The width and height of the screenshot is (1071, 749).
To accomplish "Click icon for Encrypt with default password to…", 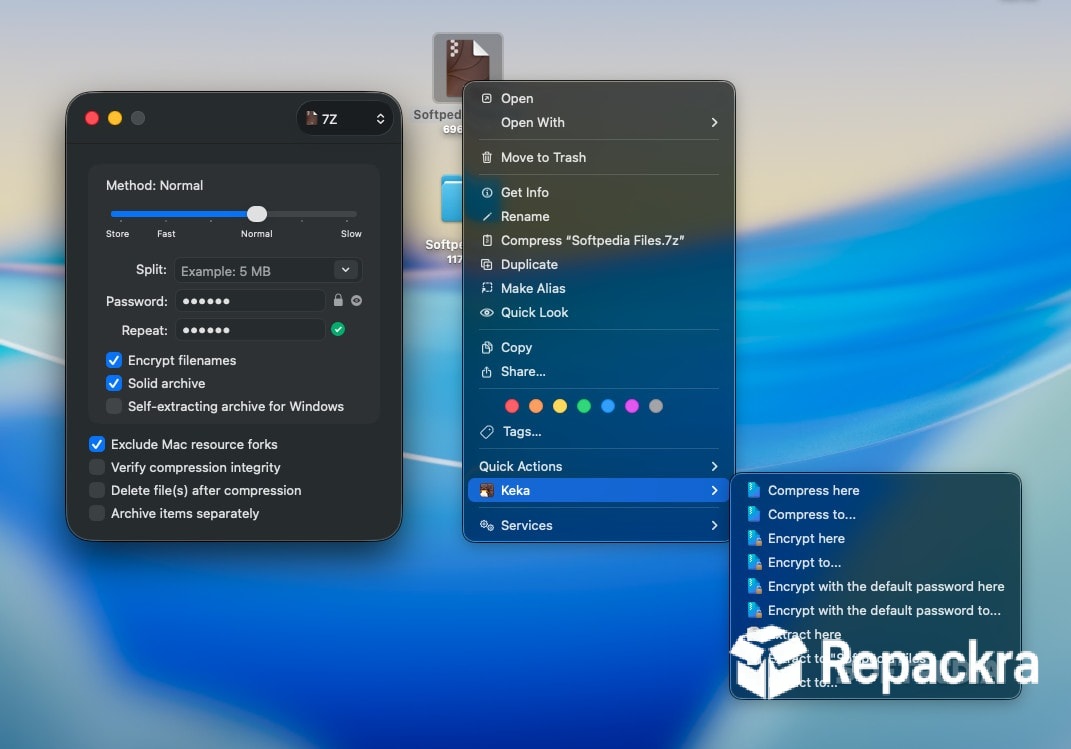I will click(754, 610).
